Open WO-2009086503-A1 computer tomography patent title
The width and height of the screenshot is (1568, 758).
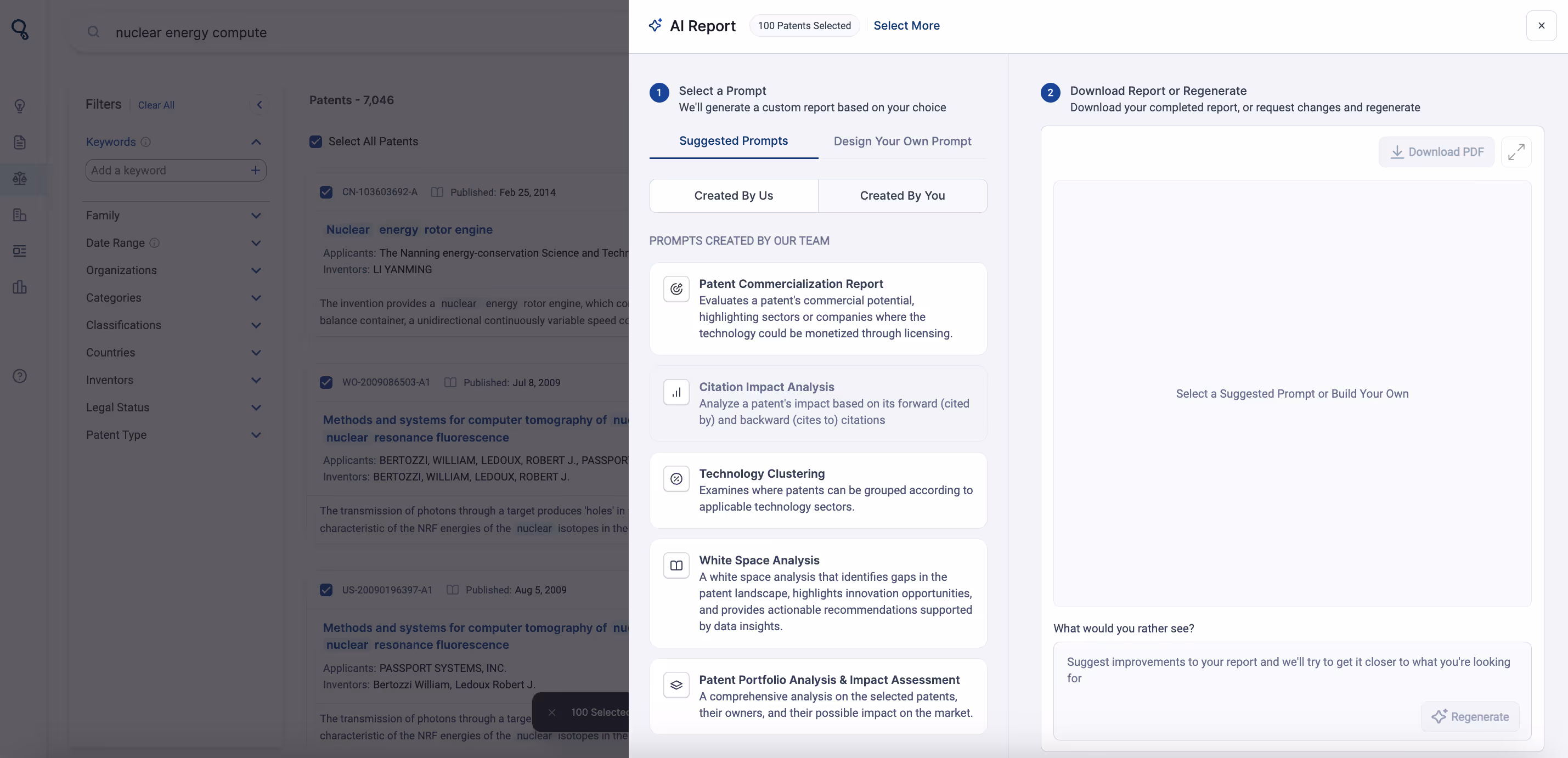coord(475,428)
